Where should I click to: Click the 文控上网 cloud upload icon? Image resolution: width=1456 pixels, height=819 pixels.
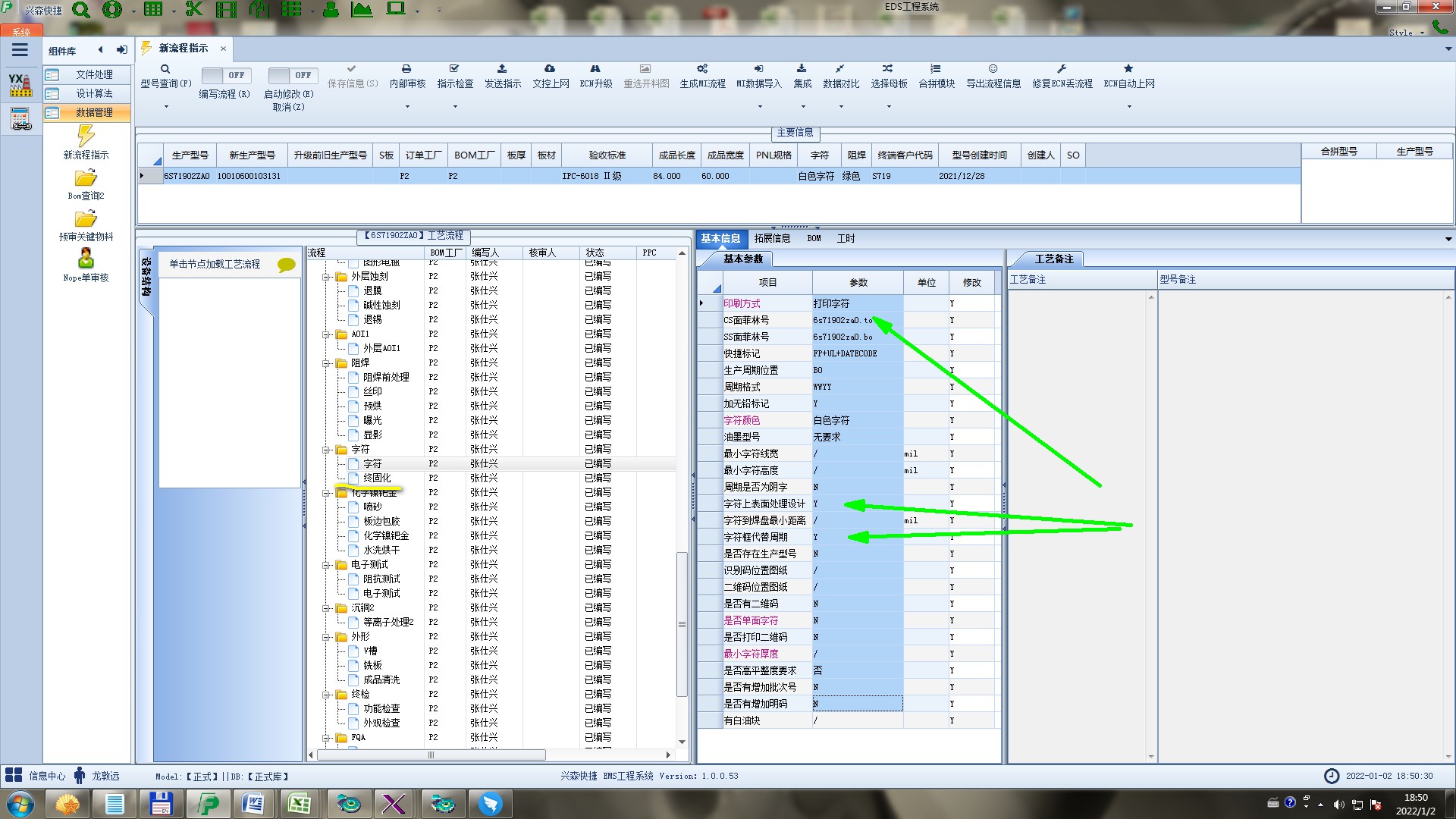pyautogui.click(x=550, y=69)
